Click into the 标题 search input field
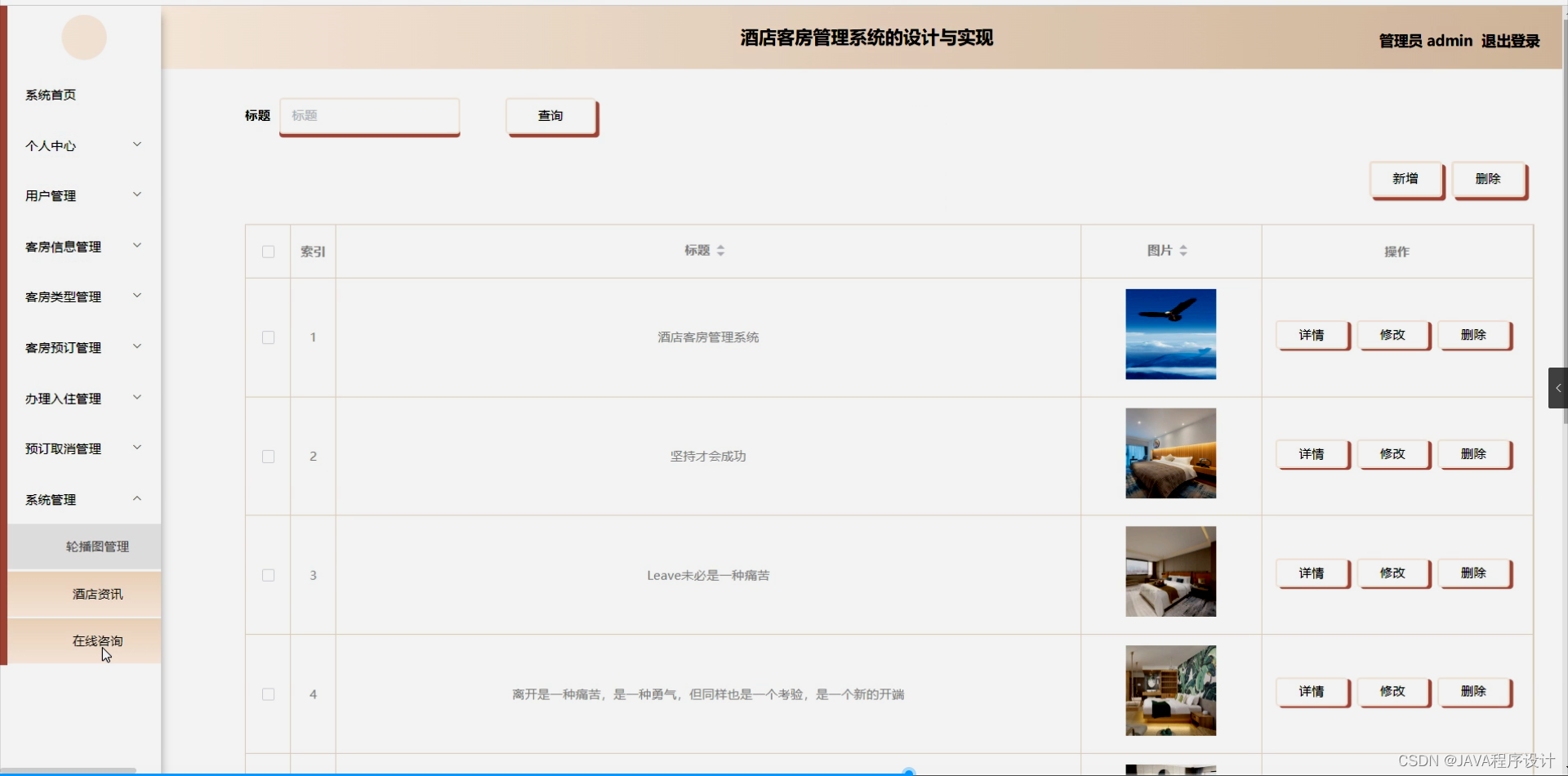Screen dimensions: 1568x776 (370, 116)
